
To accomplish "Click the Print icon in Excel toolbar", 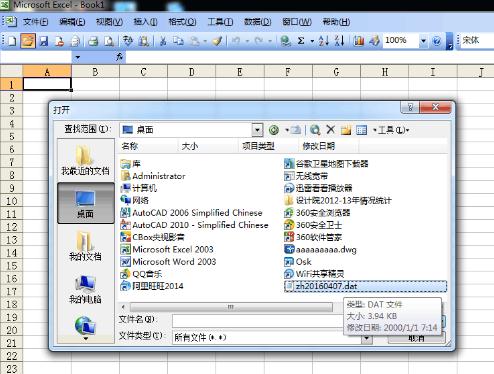I will click(93, 41).
